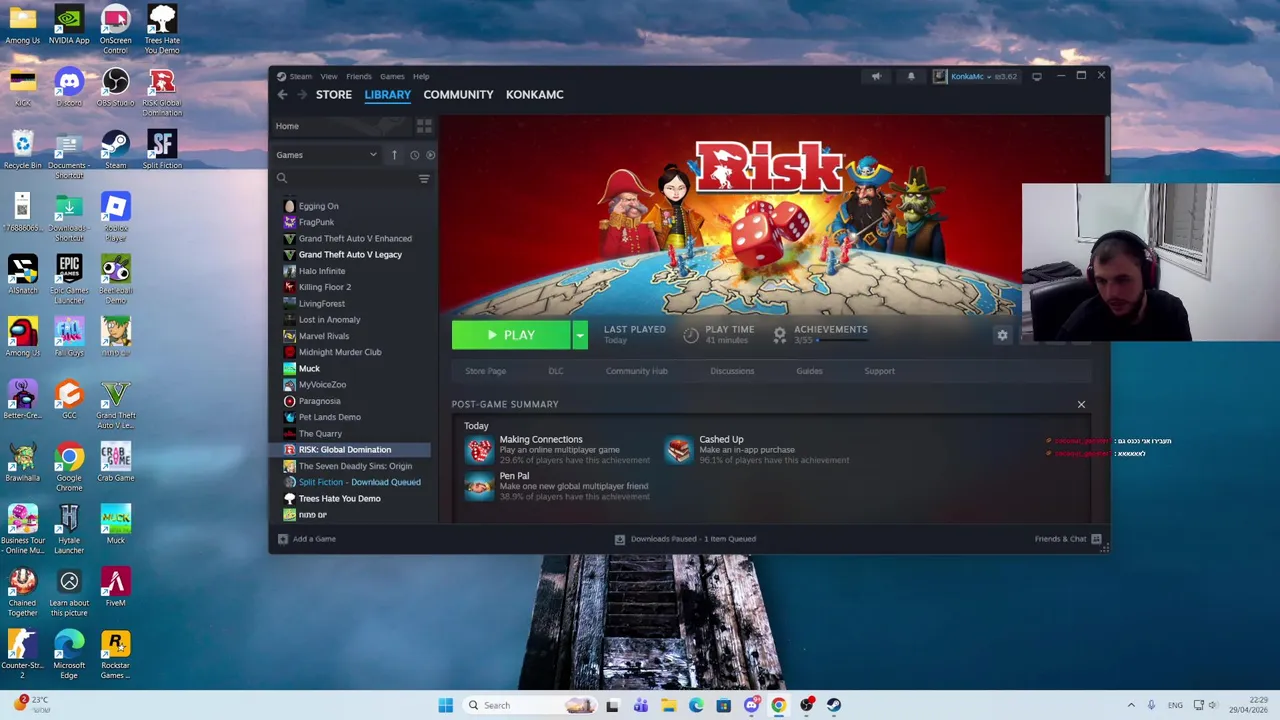Select the LIBRARY tab
Image resolution: width=1280 pixels, height=720 pixels.
click(x=387, y=95)
